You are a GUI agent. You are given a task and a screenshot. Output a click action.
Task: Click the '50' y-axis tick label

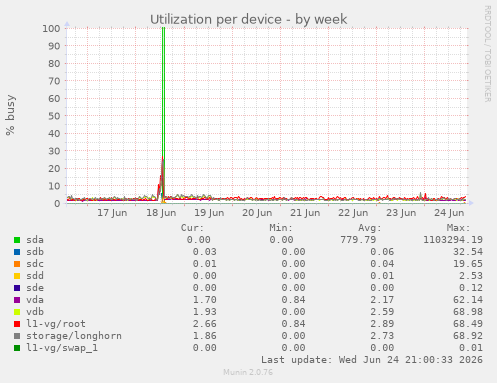(54, 116)
